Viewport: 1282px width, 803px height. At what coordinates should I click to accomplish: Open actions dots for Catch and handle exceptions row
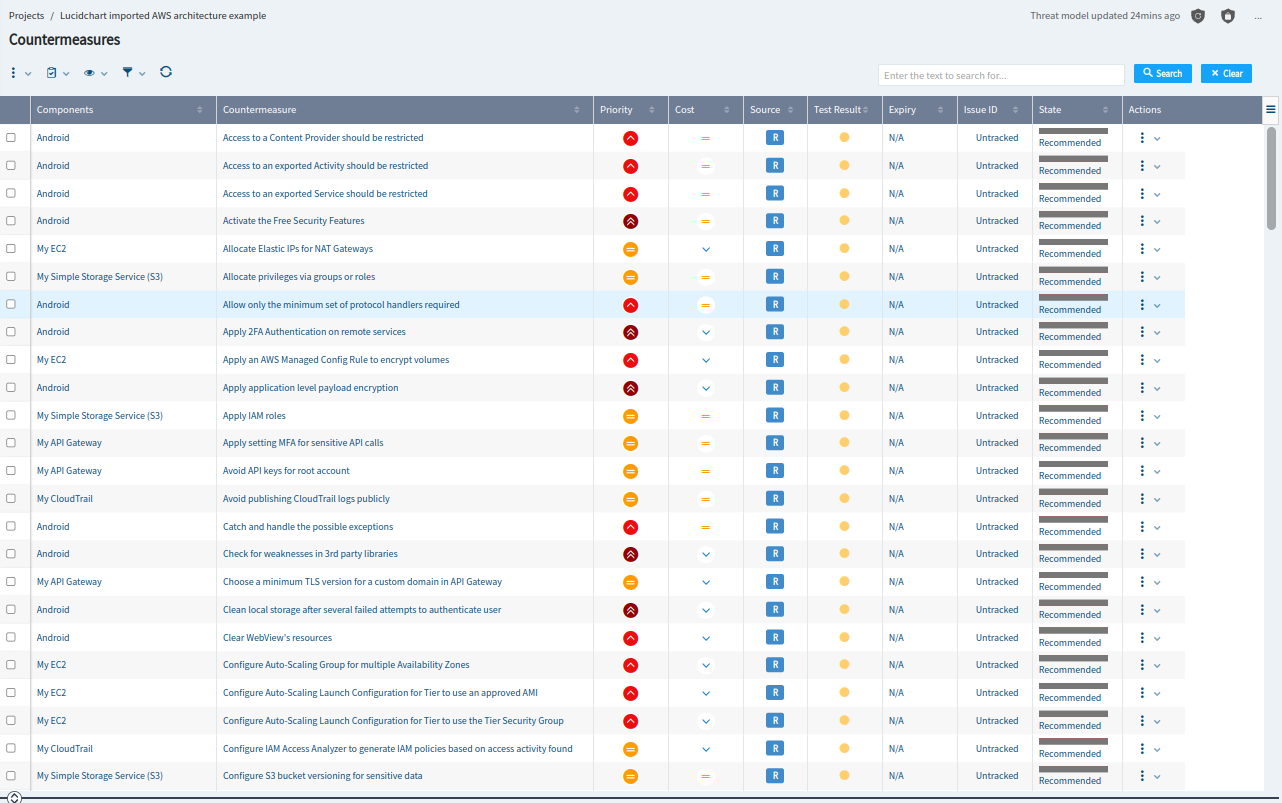(x=1142, y=527)
